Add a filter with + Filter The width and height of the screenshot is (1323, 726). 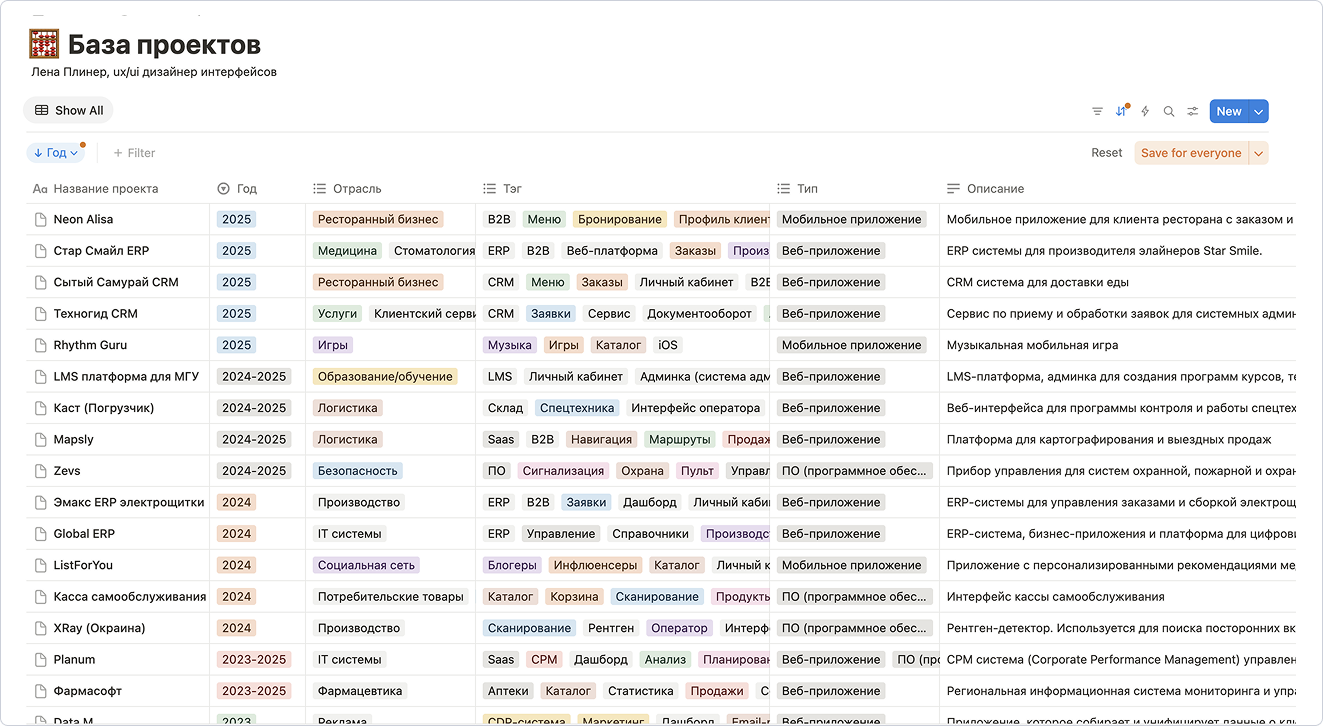[x=133, y=152]
